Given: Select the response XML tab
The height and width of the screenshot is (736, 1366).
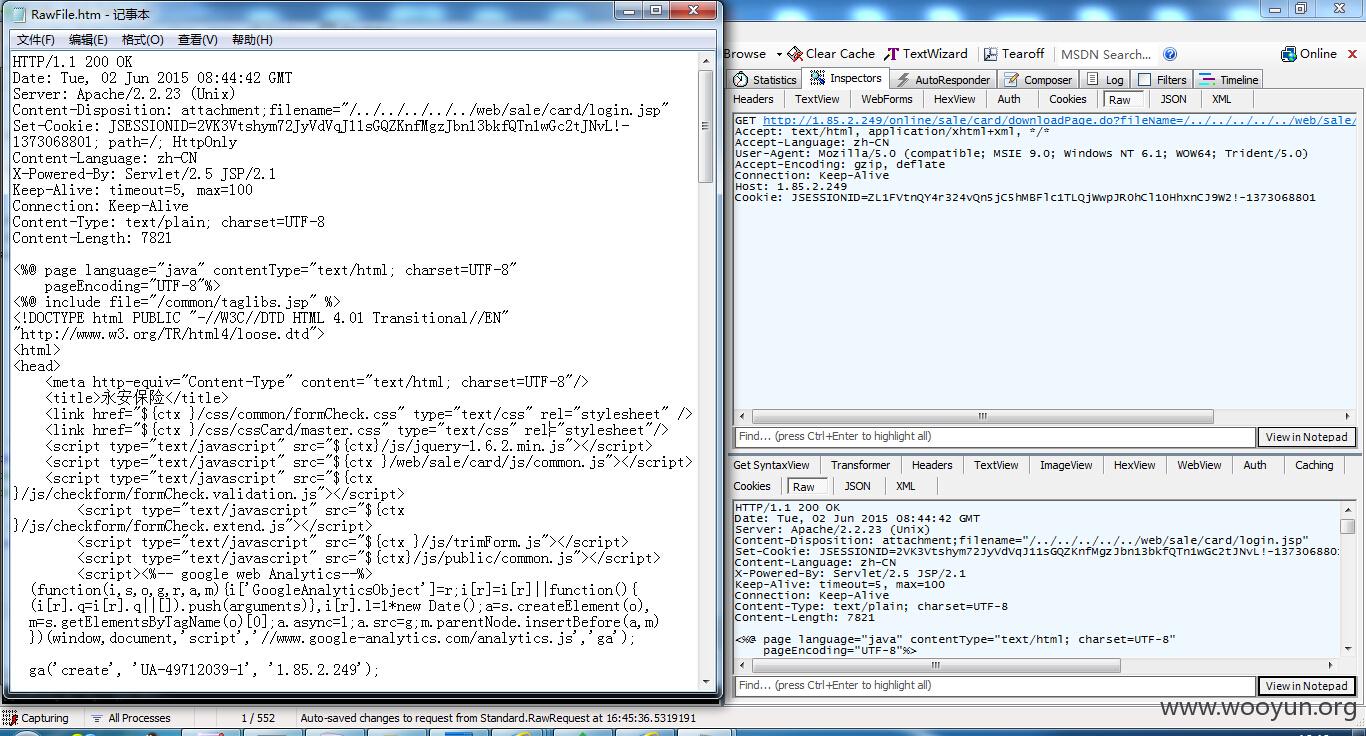Looking at the screenshot, I should click(905, 486).
